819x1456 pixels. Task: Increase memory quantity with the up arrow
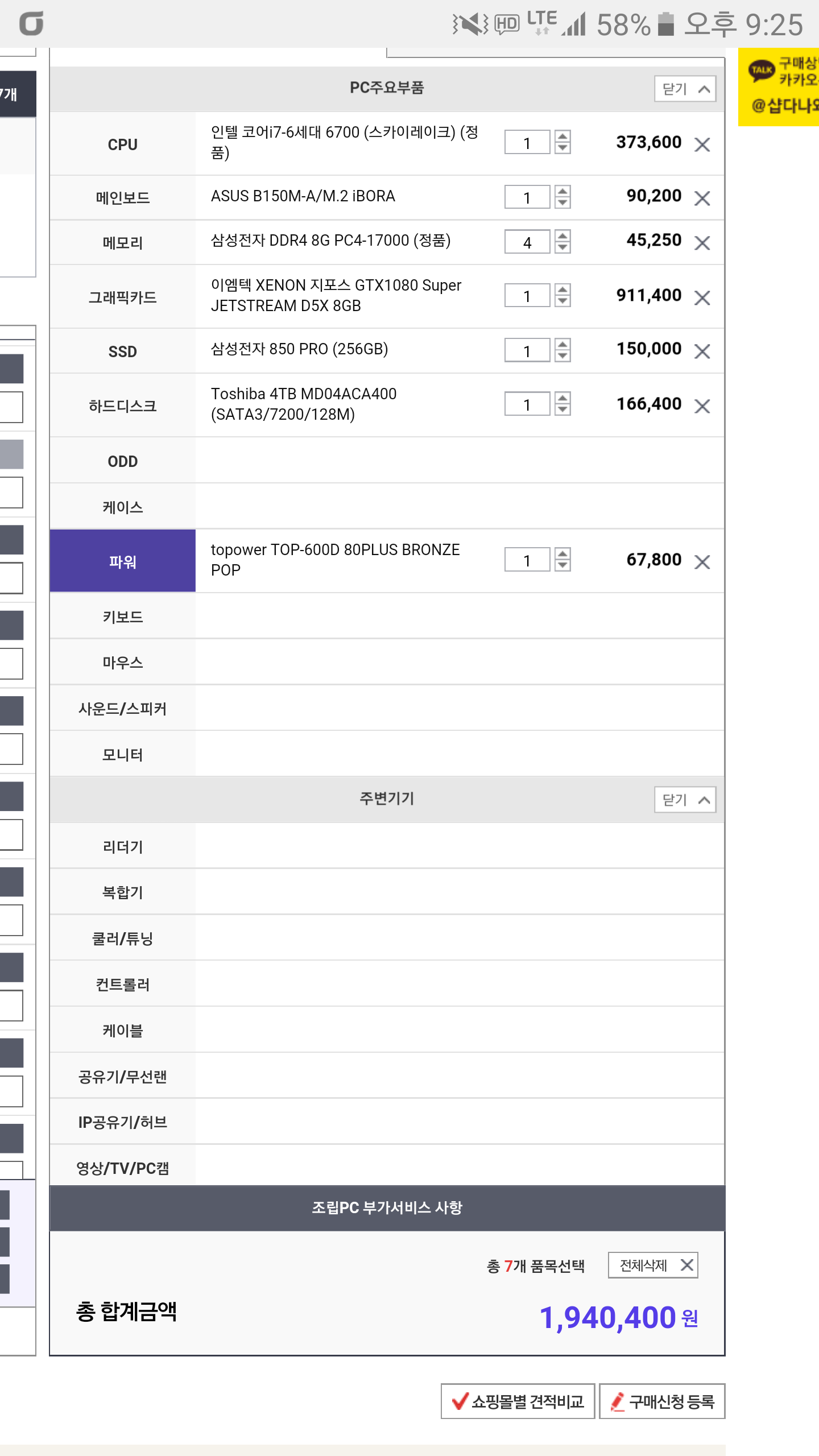562,236
